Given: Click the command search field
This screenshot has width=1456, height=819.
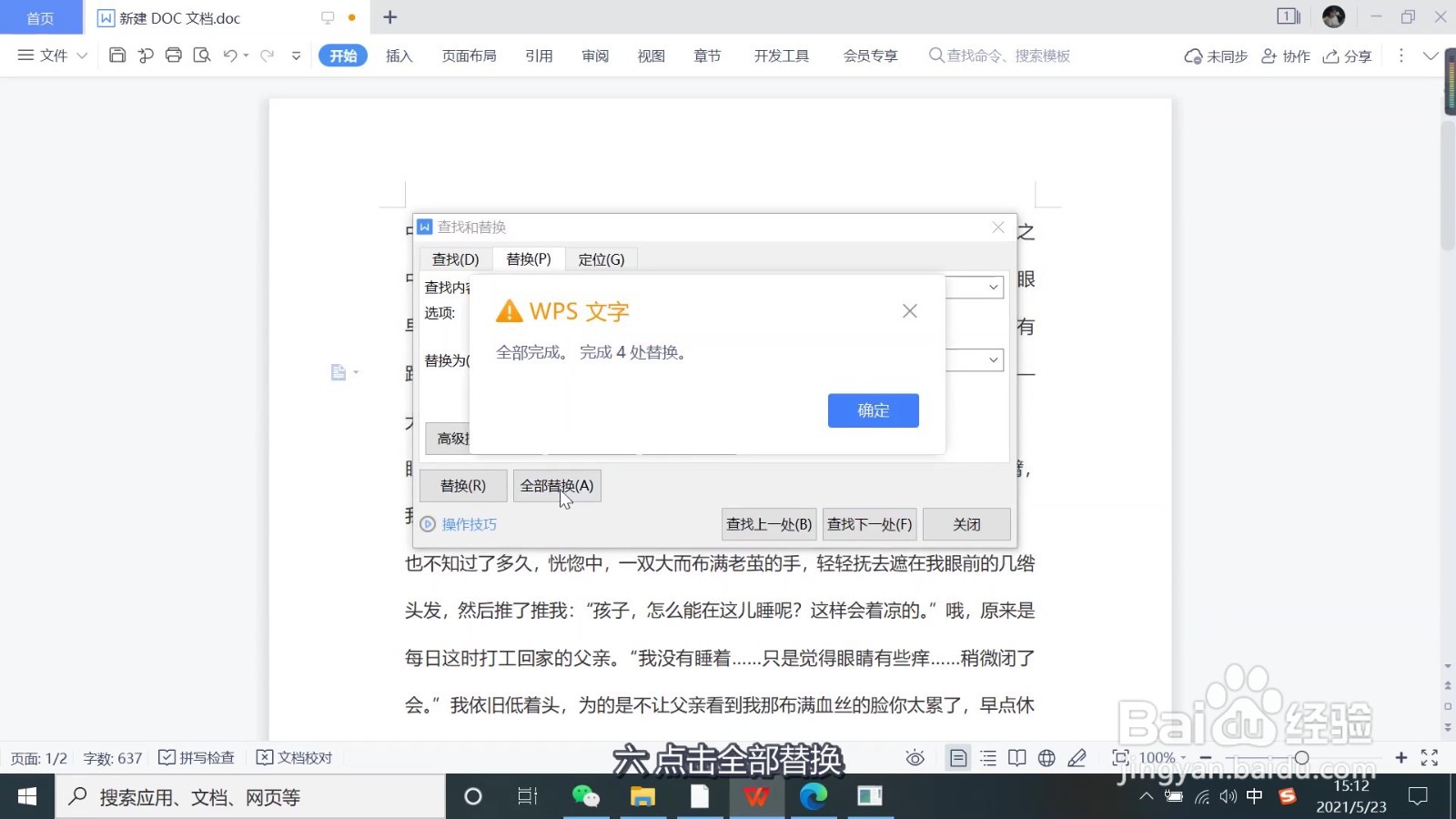Looking at the screenshot, I should point(999,56).
